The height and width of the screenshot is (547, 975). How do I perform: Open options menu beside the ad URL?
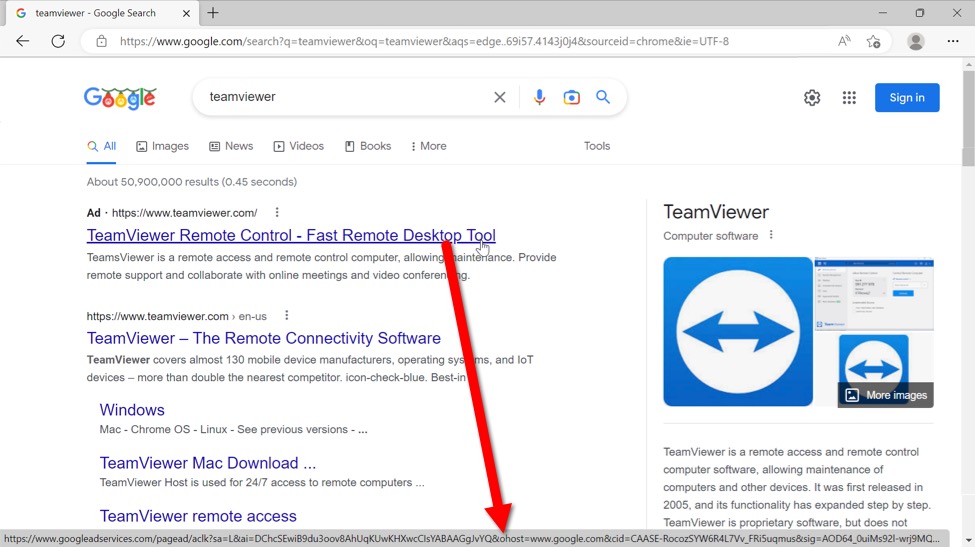tap(277, 212)
